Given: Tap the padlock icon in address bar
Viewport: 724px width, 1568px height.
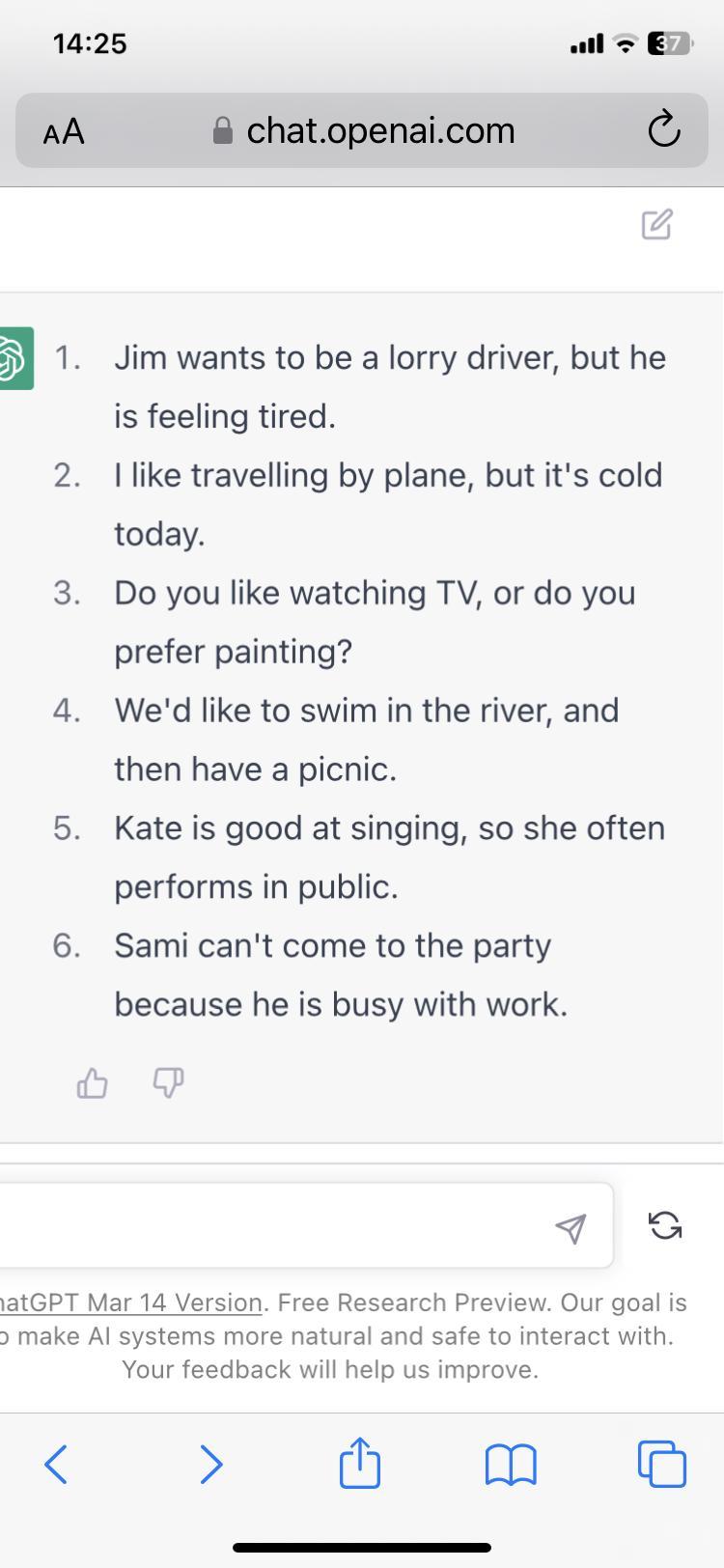Looking at the screenshot, I should click(x=223, y=130).
